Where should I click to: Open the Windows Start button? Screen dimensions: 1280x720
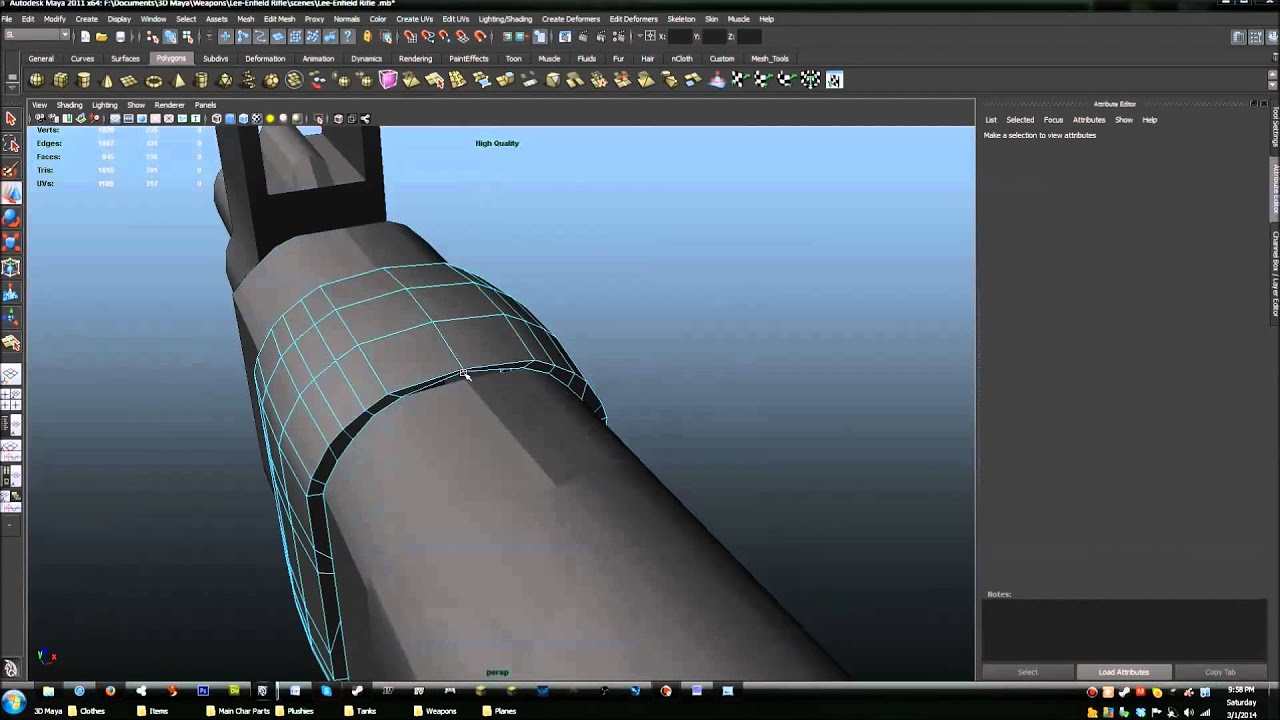point(14,700)
